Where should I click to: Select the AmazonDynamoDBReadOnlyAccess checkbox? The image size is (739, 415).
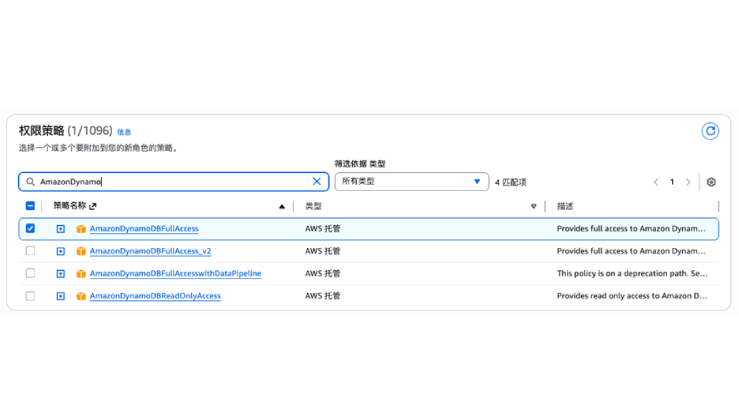coord(30,296)
